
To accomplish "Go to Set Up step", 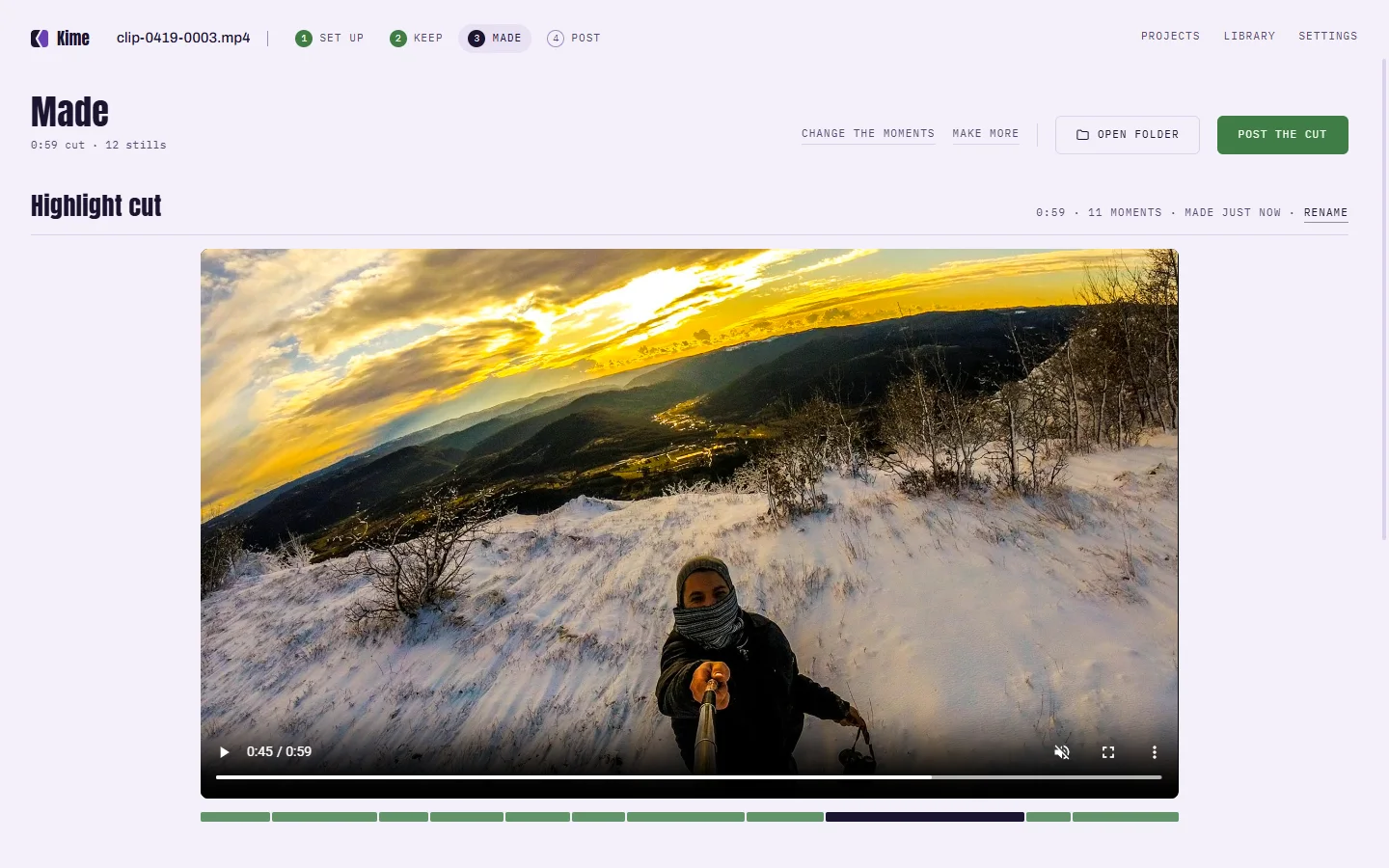I will (x=330, y=39).
